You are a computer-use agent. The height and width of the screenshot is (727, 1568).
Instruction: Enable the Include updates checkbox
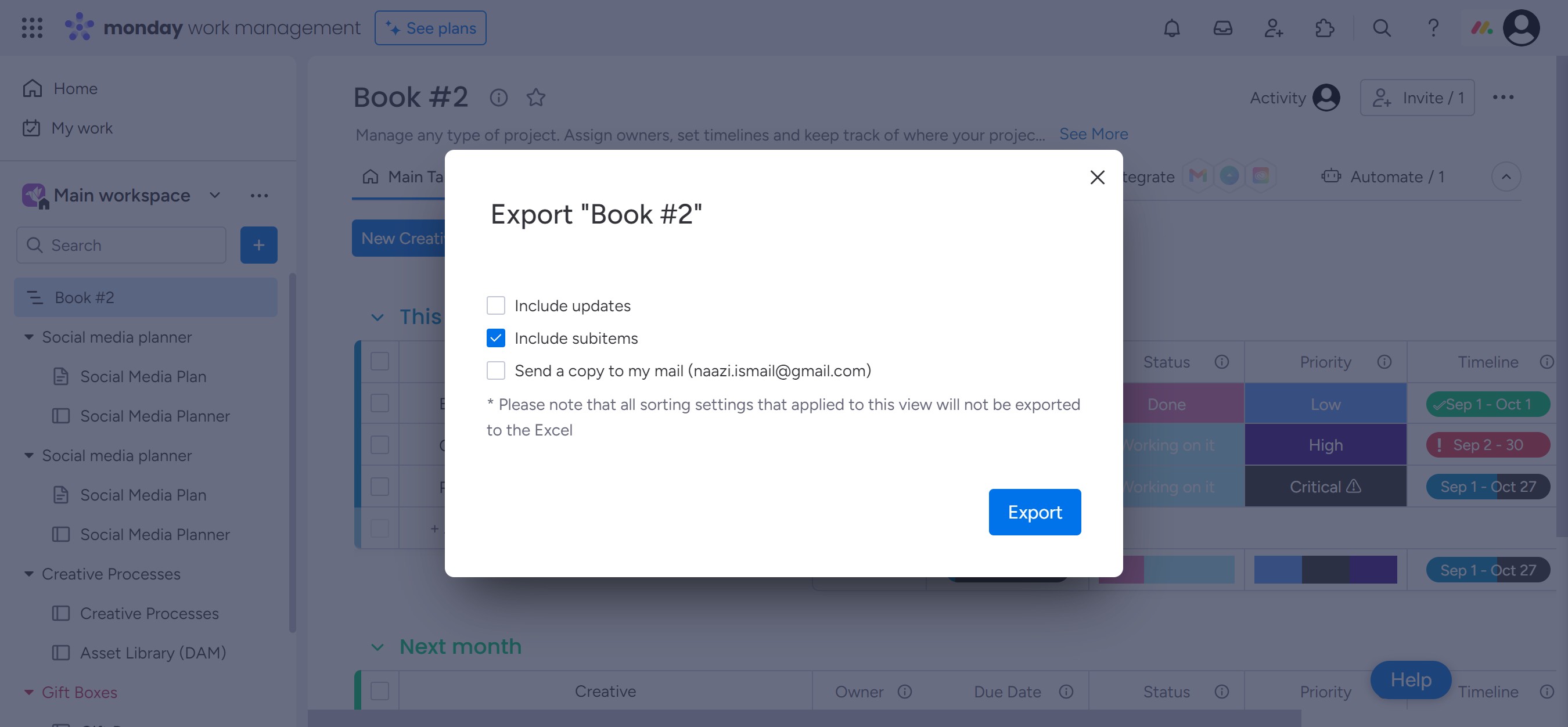[495, 305]
